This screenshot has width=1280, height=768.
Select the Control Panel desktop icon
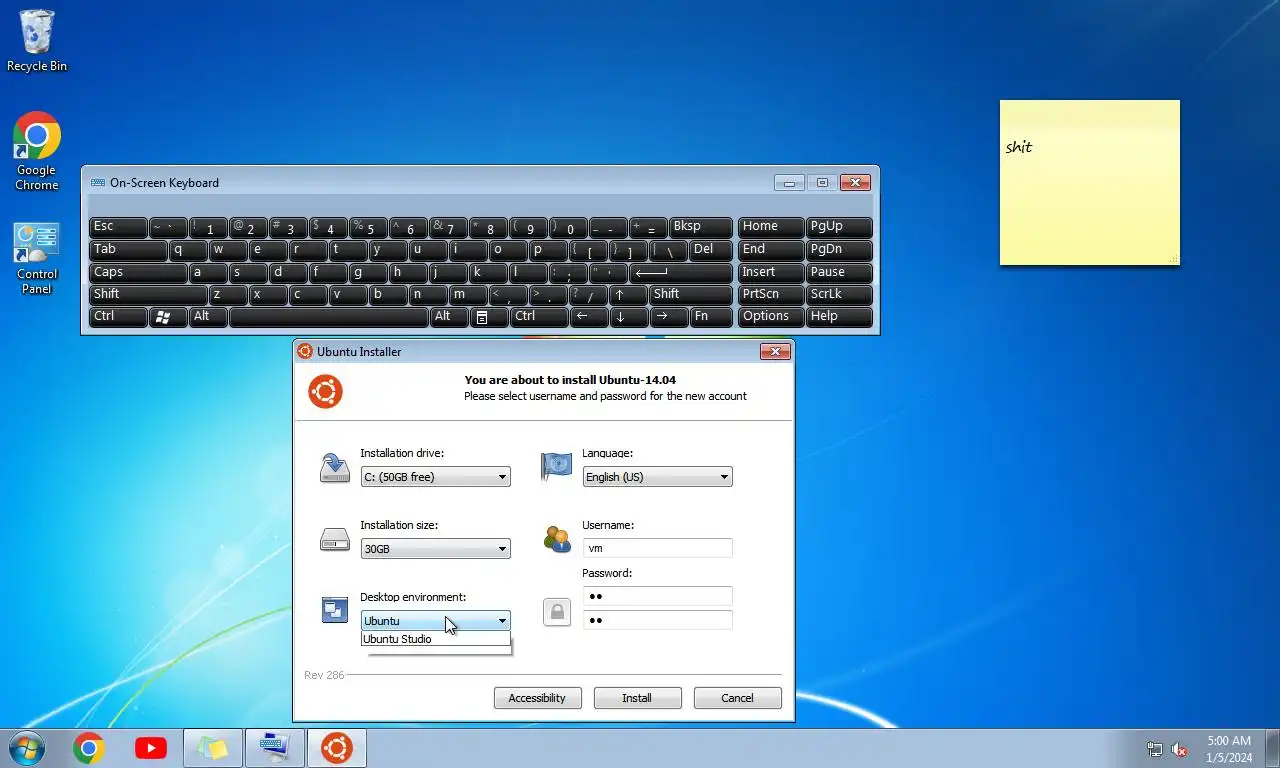(x=37, y=258)
